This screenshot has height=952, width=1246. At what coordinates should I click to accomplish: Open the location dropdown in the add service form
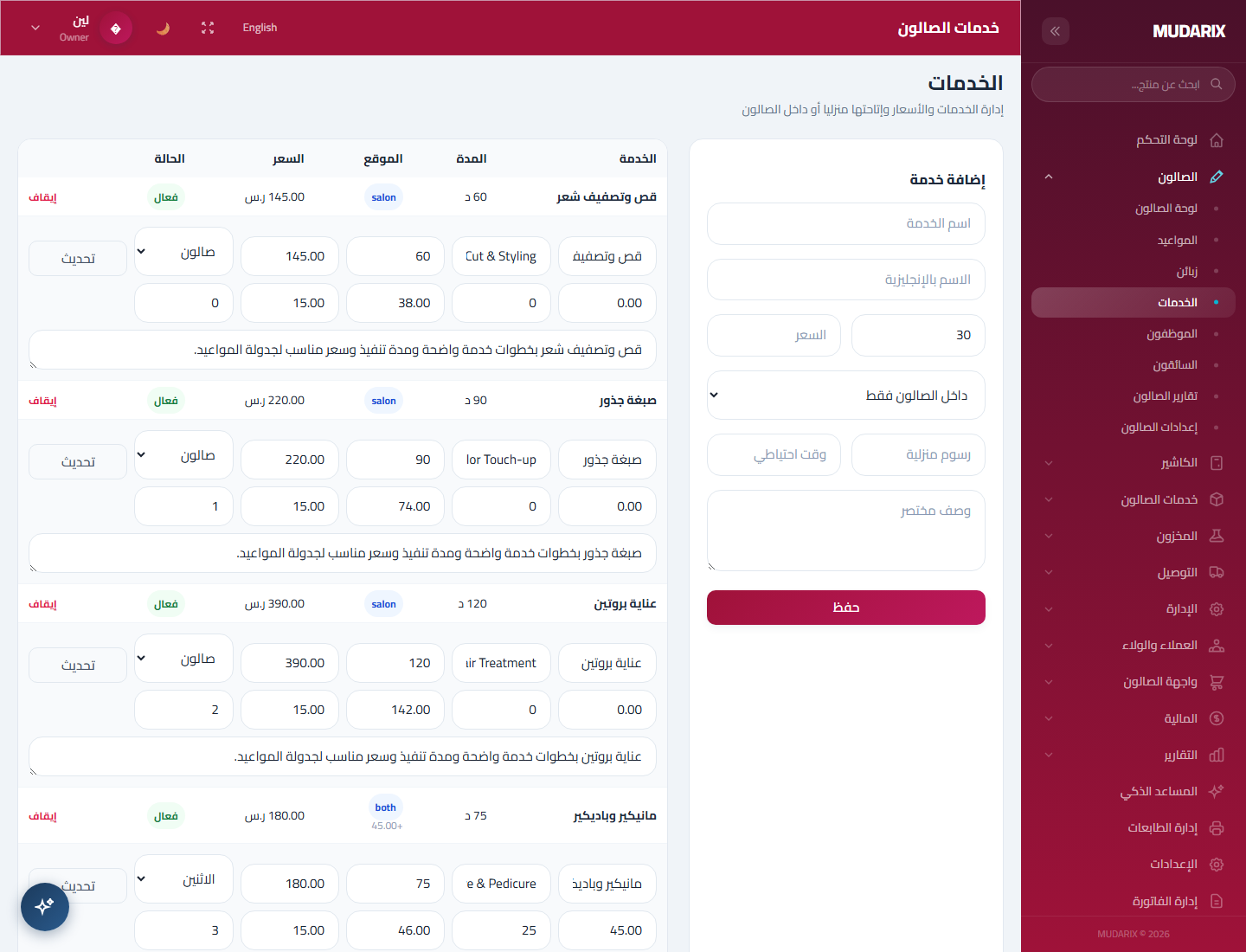(846, 396)
